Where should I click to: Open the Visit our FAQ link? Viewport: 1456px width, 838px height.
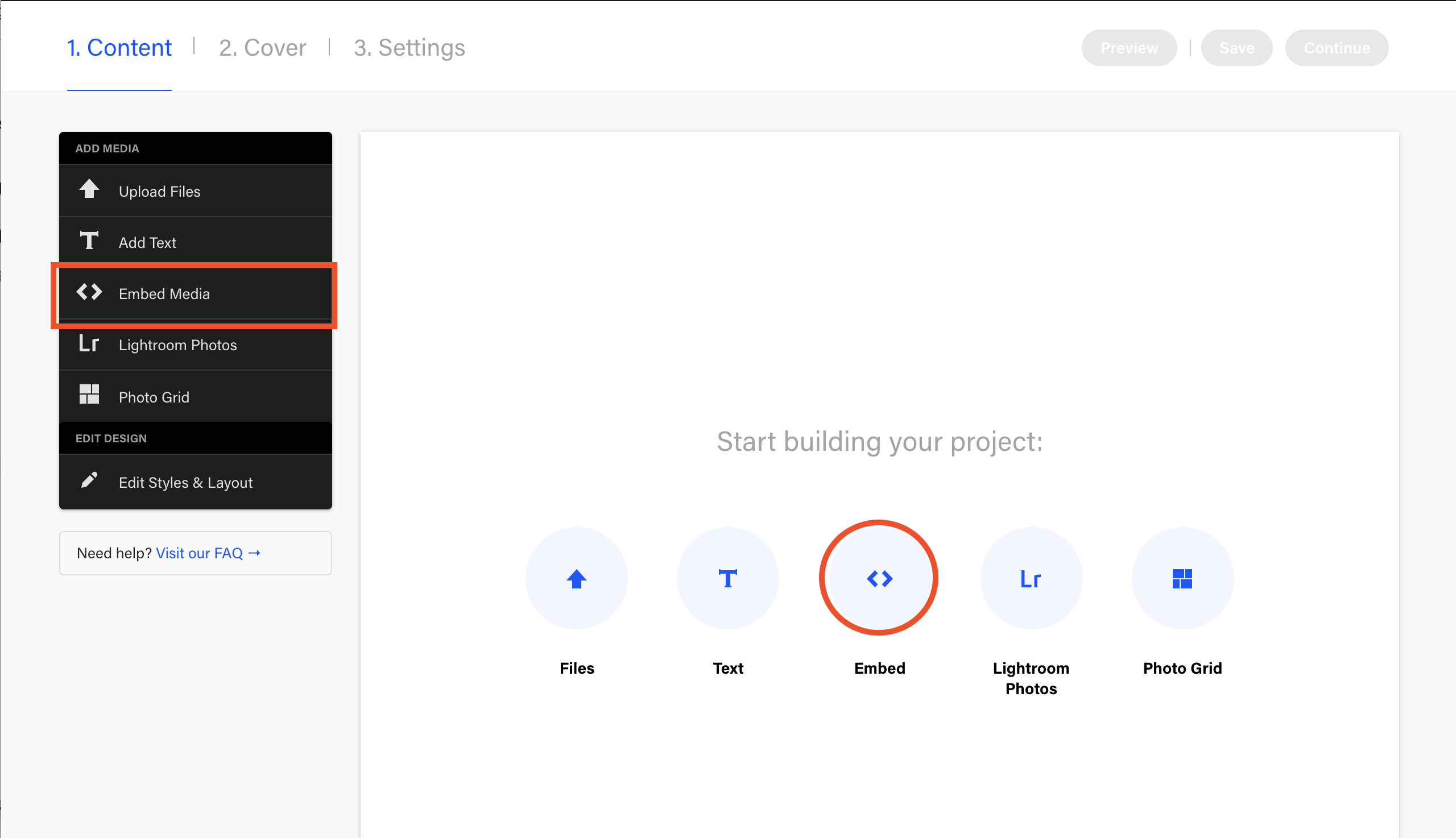[208, 553]
